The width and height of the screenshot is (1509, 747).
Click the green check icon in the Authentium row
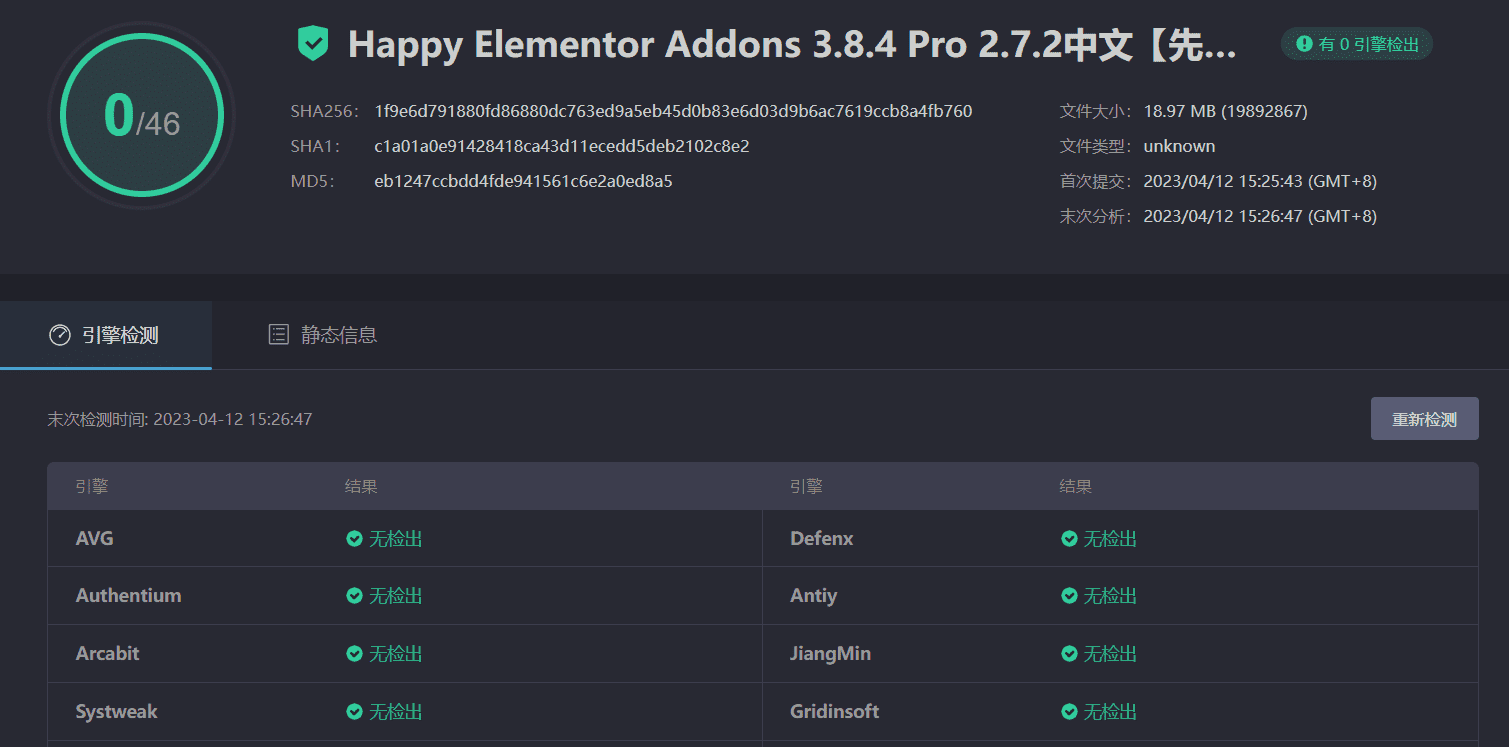click(354, 596)
